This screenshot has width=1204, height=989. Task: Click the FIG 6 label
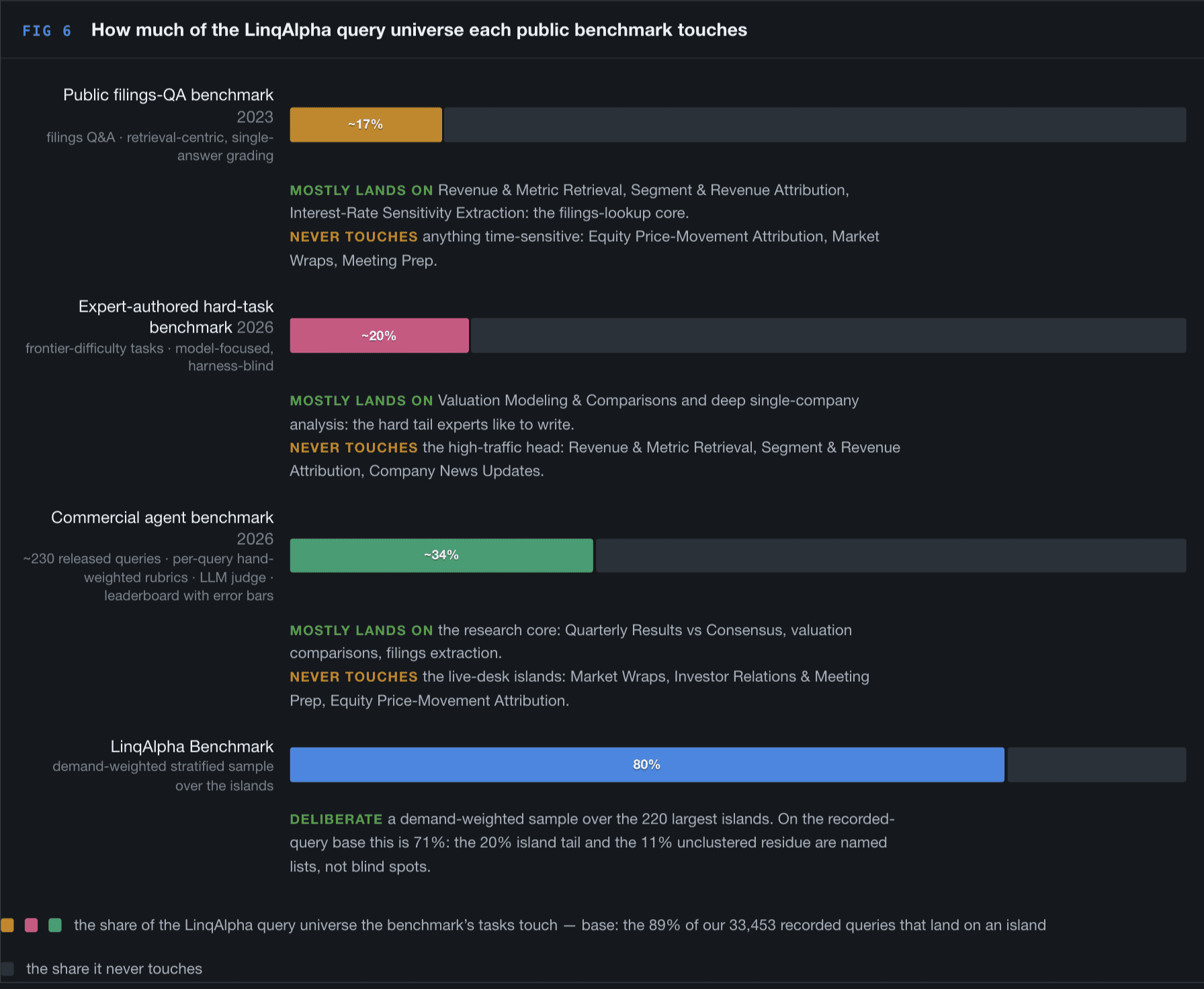point(46,31)
